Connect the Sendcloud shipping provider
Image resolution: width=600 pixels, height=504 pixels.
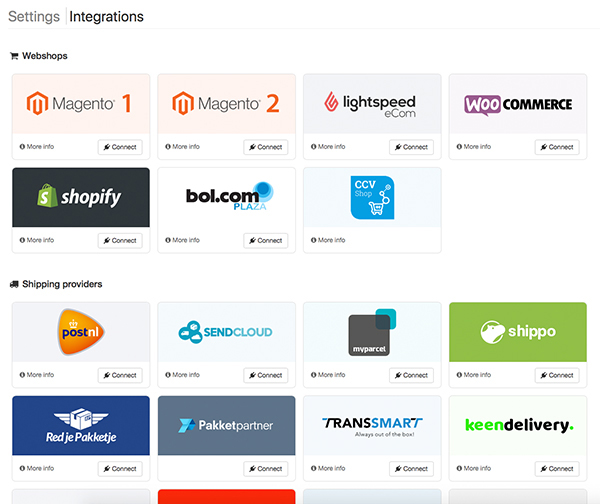(x=266, y=375)
